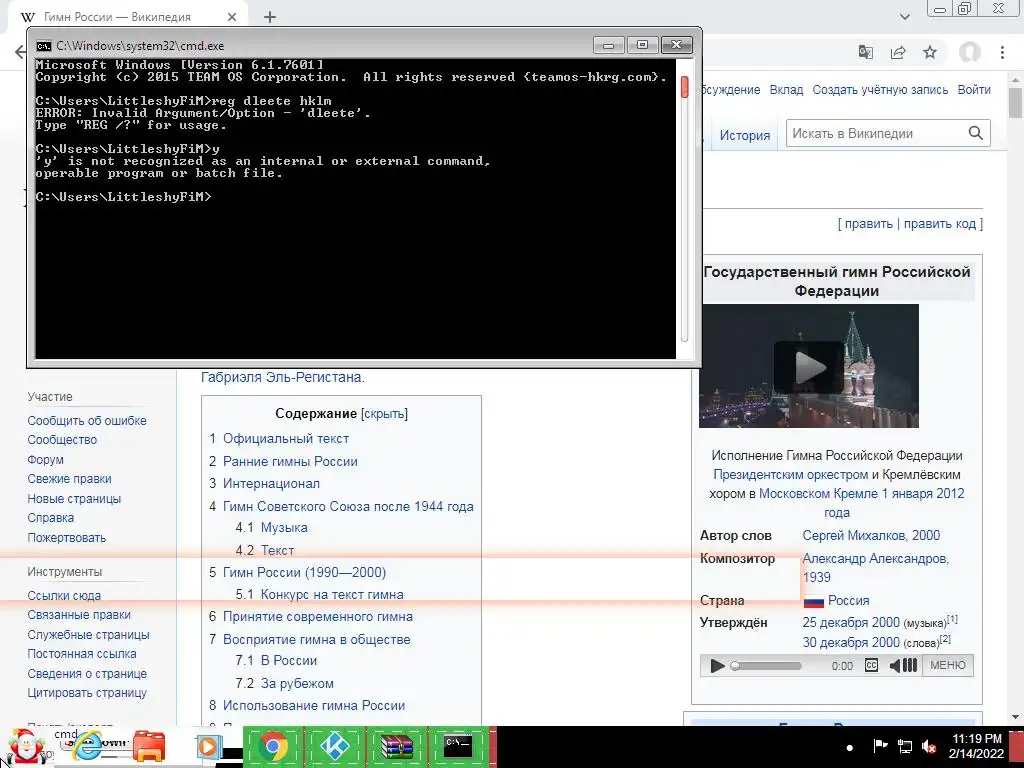Open the Вклад link
Screen dimensions: 1024x768
(786, 89)
